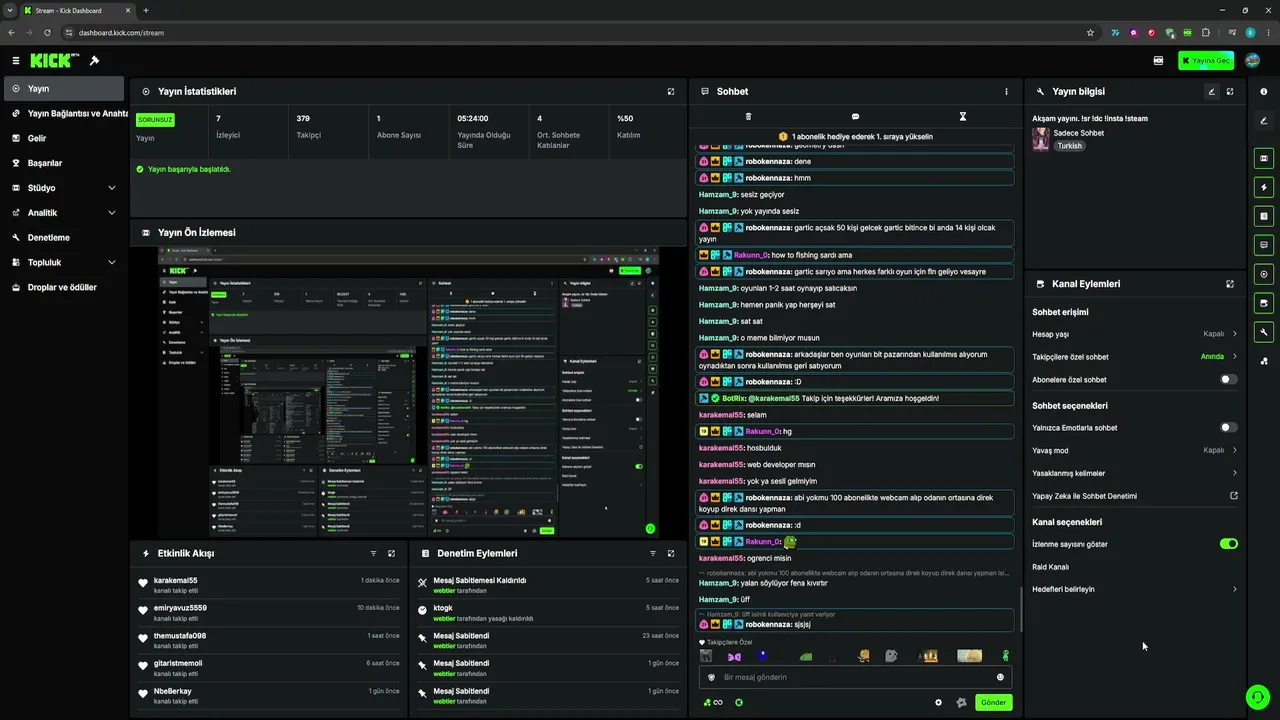The height and width of the screenshot is (720, 1280).
Task: Click Raid Kanalı in channel options
Action: tap(1050, 567)
